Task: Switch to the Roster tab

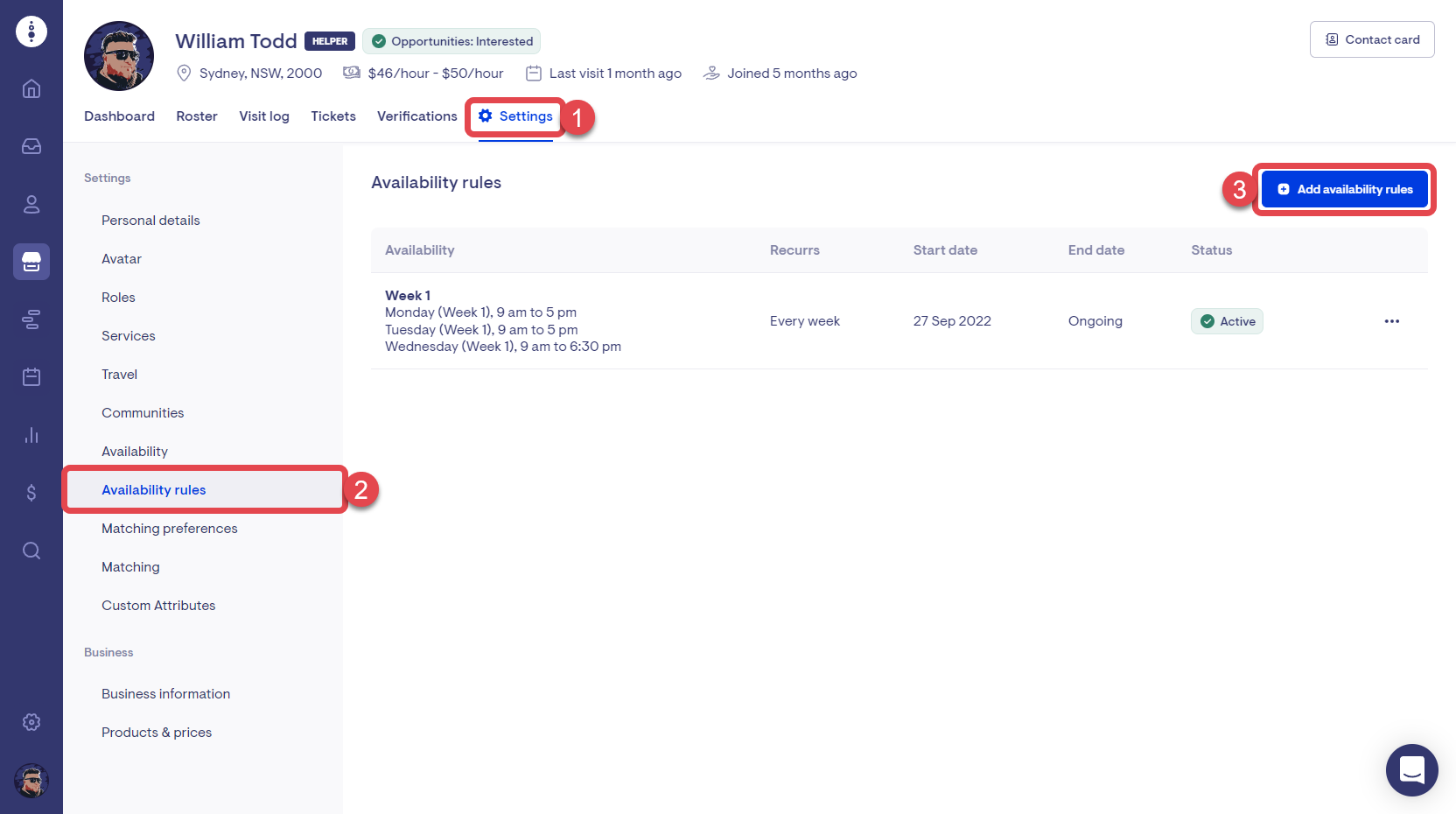Action: coord(197,116)
